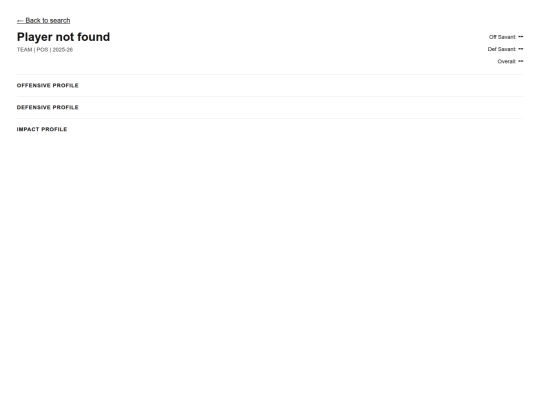Click the divider line above Offensive Profile
The width and height of the screenshot is (540, 405).
(x=270, y=74)
